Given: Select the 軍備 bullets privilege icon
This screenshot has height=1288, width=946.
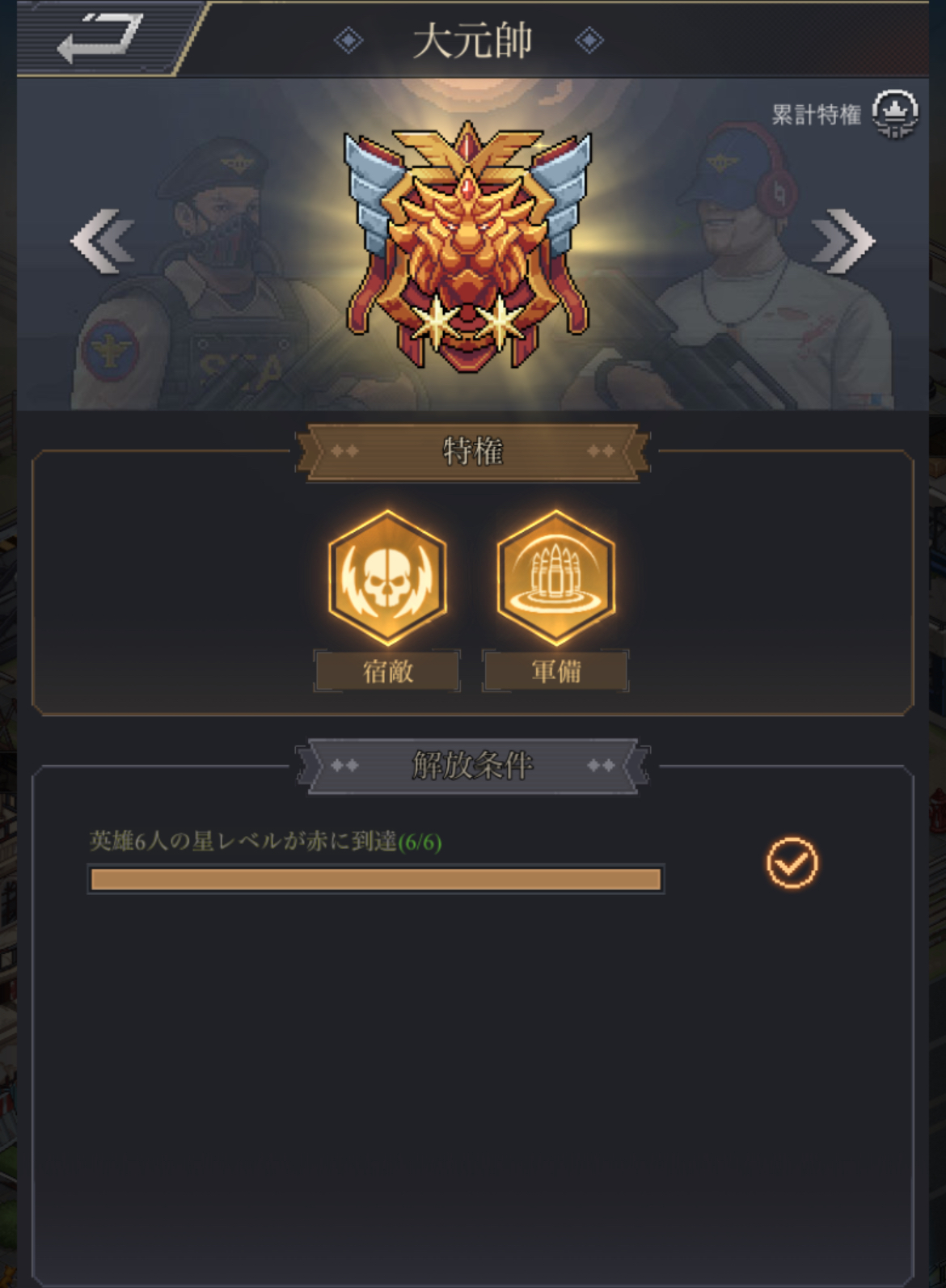Looking at the screenshot, I should pyautogui.click(x=556, y=577).
